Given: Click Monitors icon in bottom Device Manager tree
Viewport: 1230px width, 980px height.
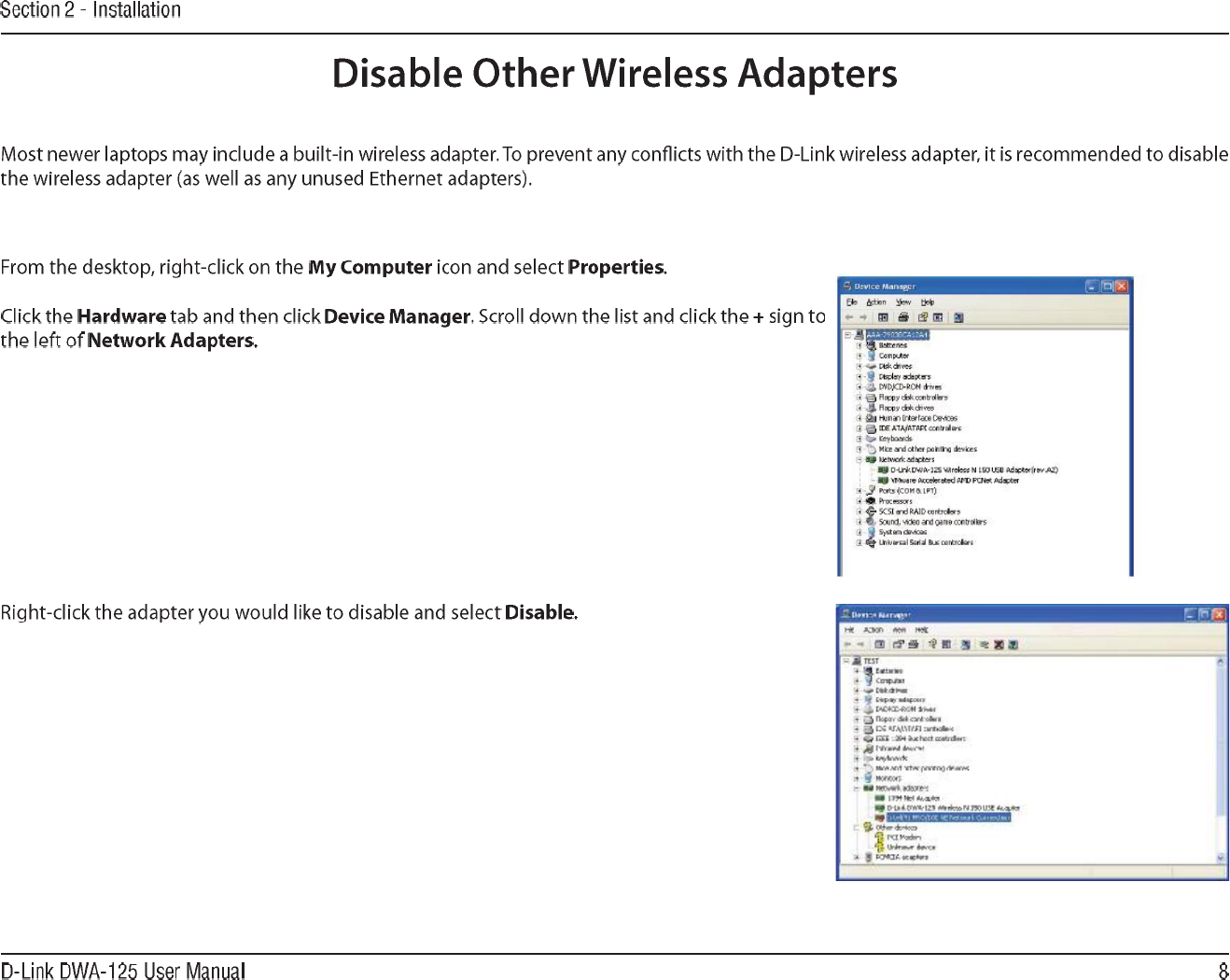Looking at the screenshot, I should coord(868,777).
